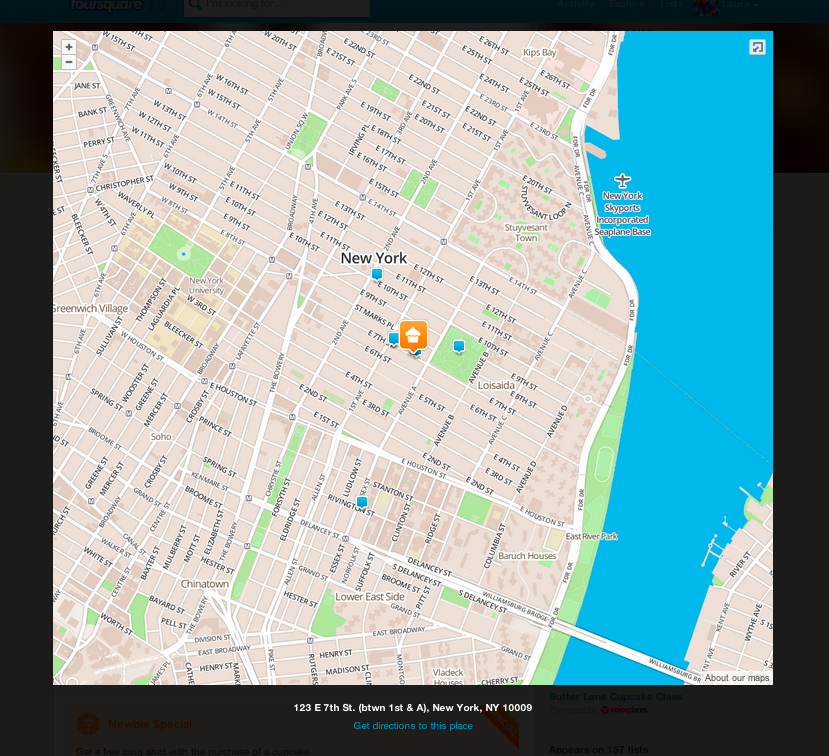Open the Explore menu item
The image size is (829, 756).
(x=627, y=4)
